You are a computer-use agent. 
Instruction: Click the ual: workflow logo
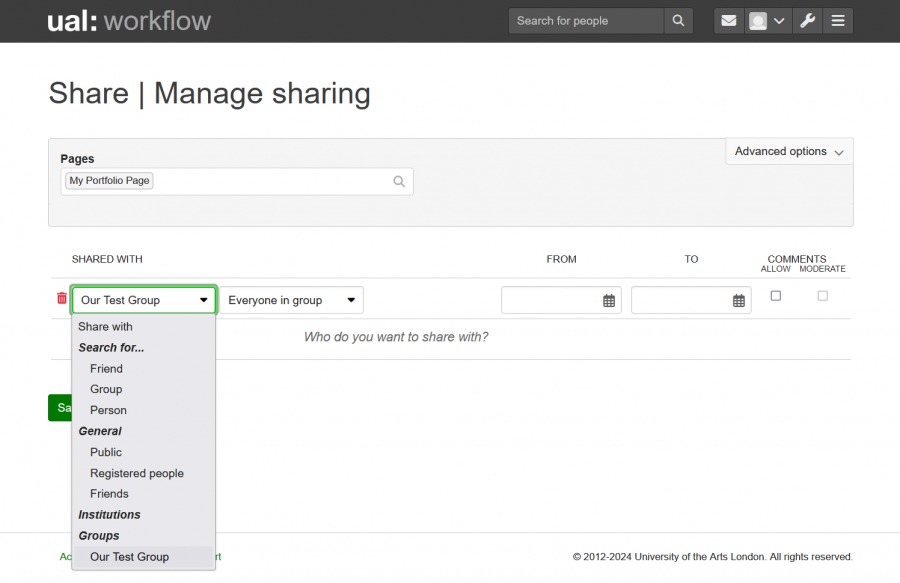(128, 20)
